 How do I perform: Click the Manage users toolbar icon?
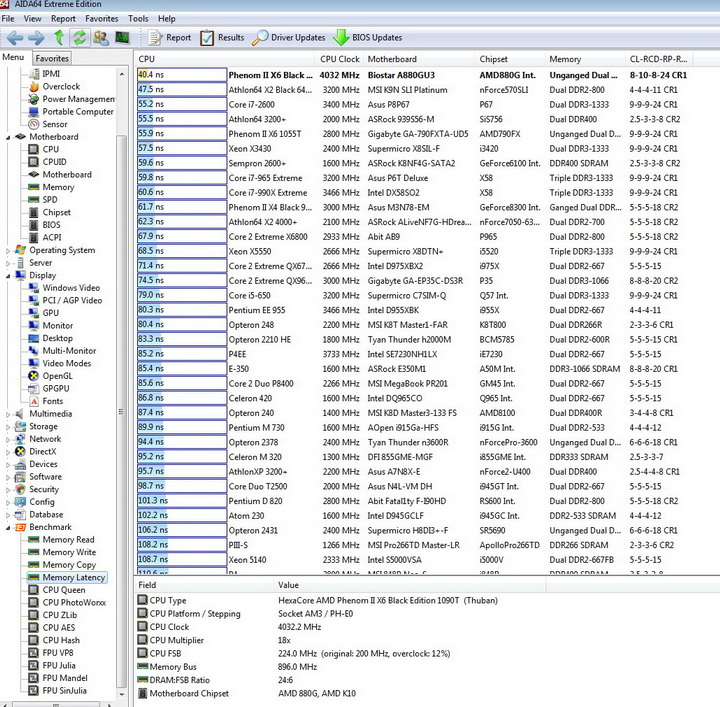point(101,37)
